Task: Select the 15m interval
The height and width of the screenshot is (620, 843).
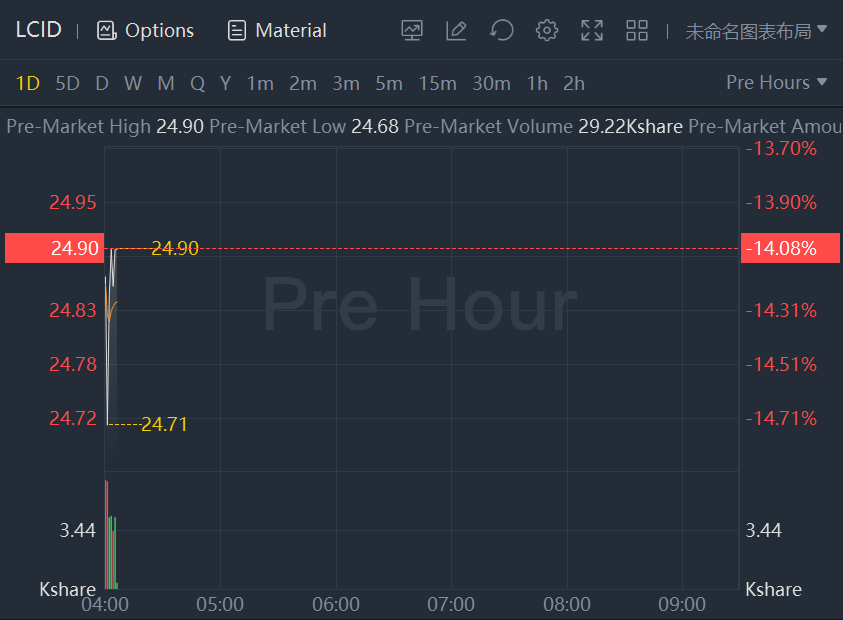Action: click(x=437, y=83)
